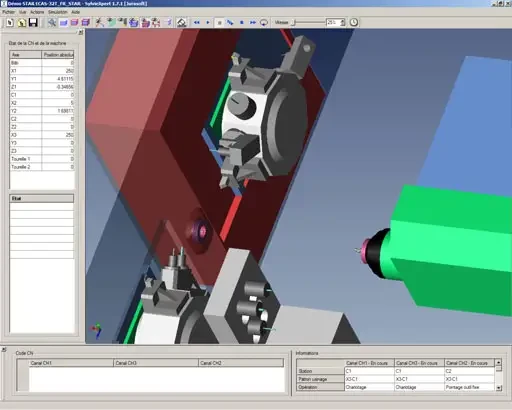Screen dimensions: 512x410
Task: Click the zoom magnifier view icon
Action: pos(52,23)
